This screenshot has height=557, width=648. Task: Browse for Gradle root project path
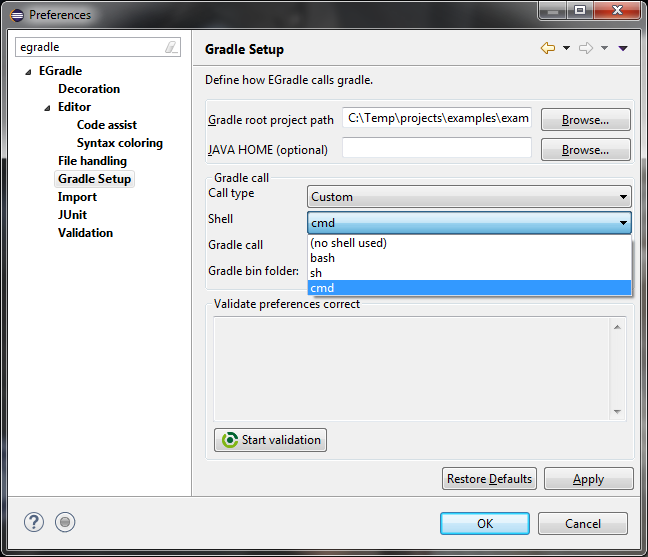[x=585, y=120]
